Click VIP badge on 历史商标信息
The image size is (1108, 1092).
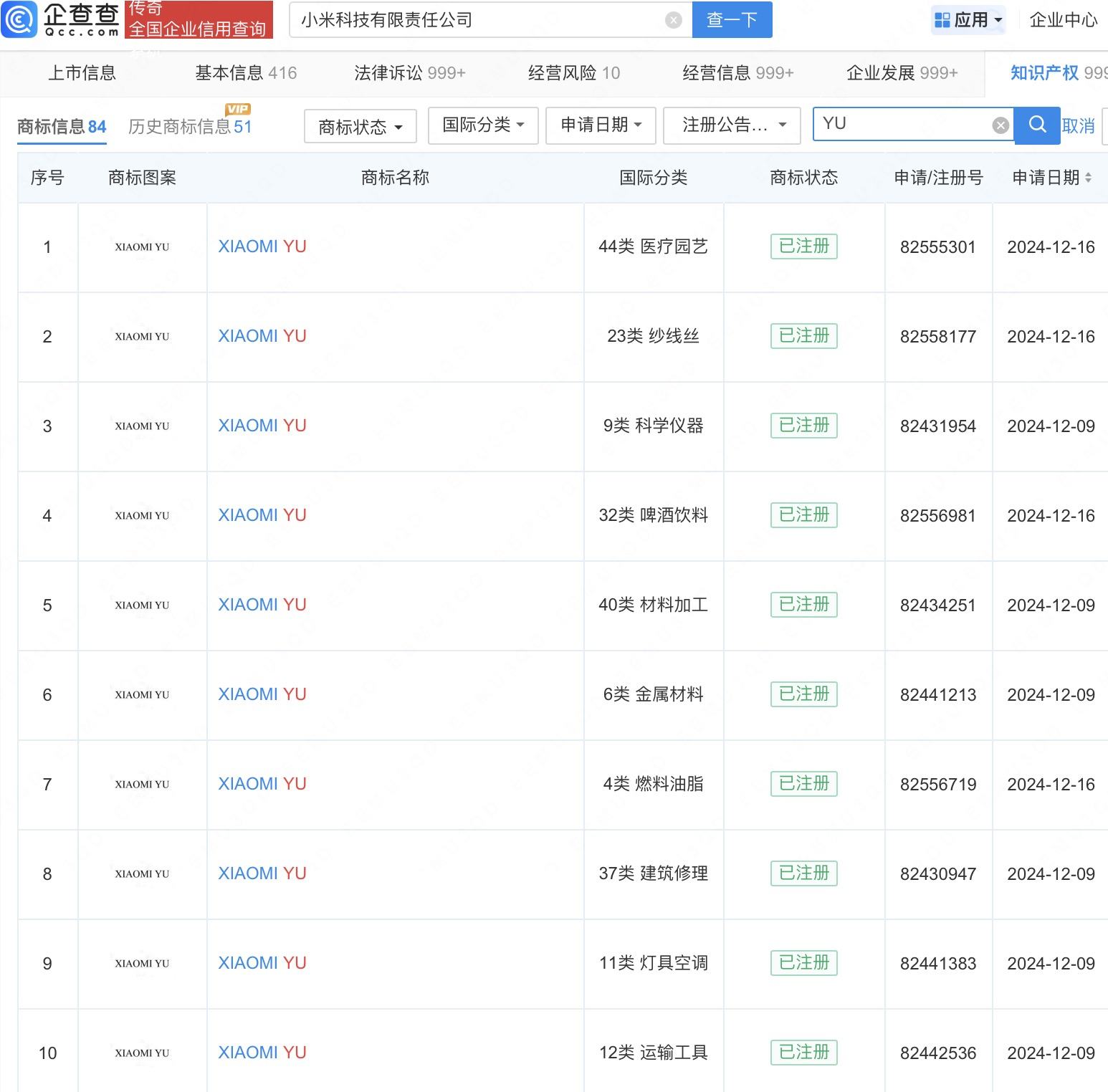pyautogui.click(x=237, y=109)
